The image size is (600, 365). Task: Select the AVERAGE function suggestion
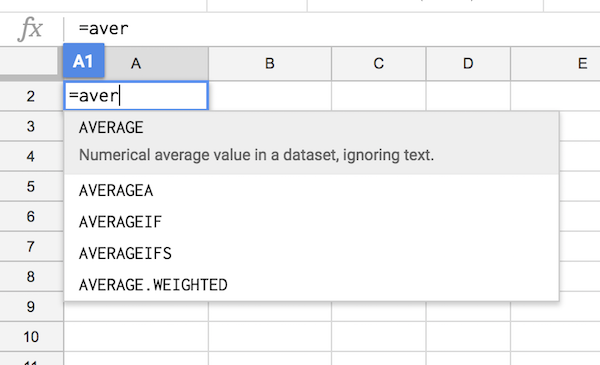311,143
